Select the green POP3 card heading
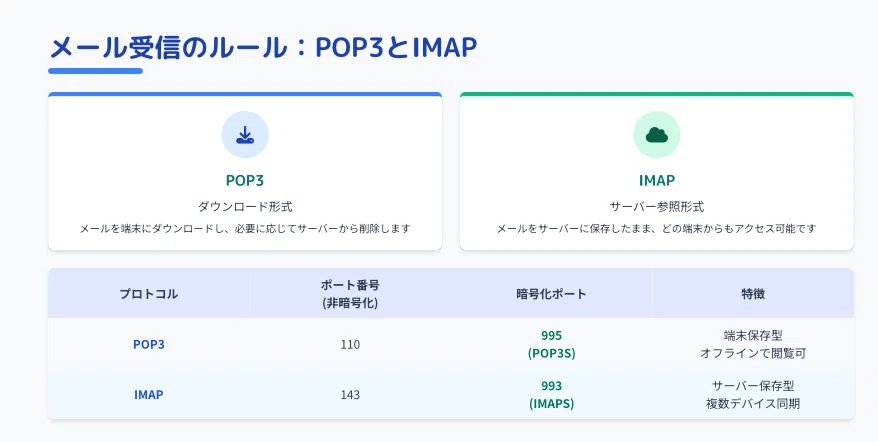This screenshot has width=878, height=442. pyautogui.click(x=245, y=180)
